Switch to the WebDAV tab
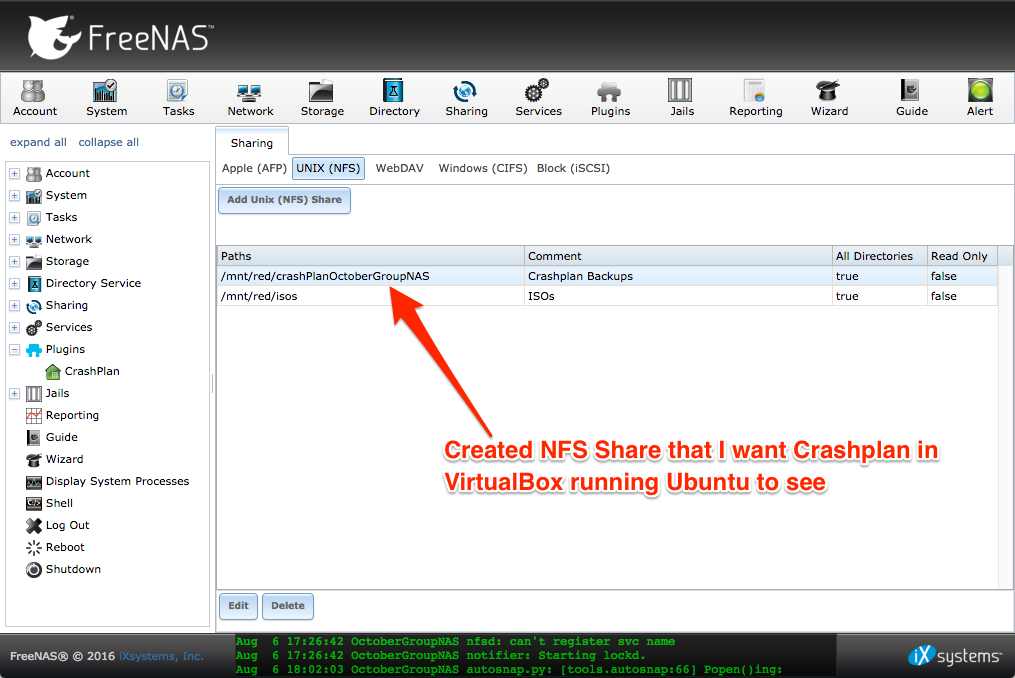Screen dimensions: 1015x678 pyautogui.click(x=399, y=168)
